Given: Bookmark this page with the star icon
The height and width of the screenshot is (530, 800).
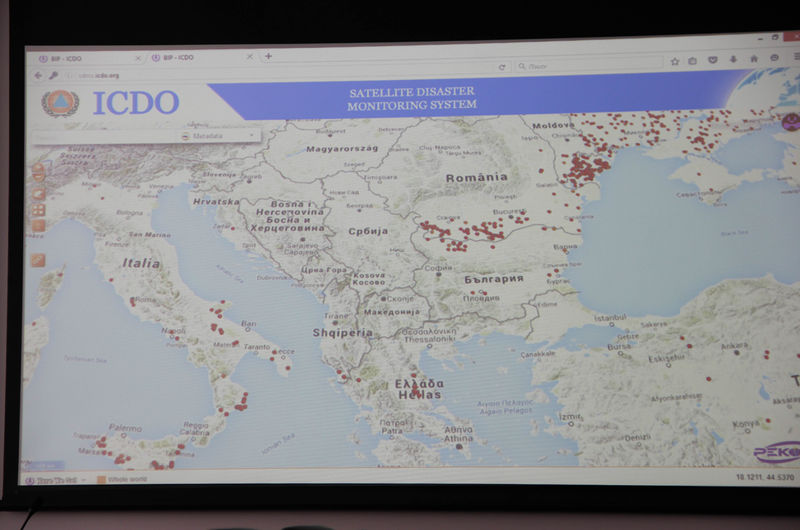Looking at the screenshot, I should pos(674,61).
